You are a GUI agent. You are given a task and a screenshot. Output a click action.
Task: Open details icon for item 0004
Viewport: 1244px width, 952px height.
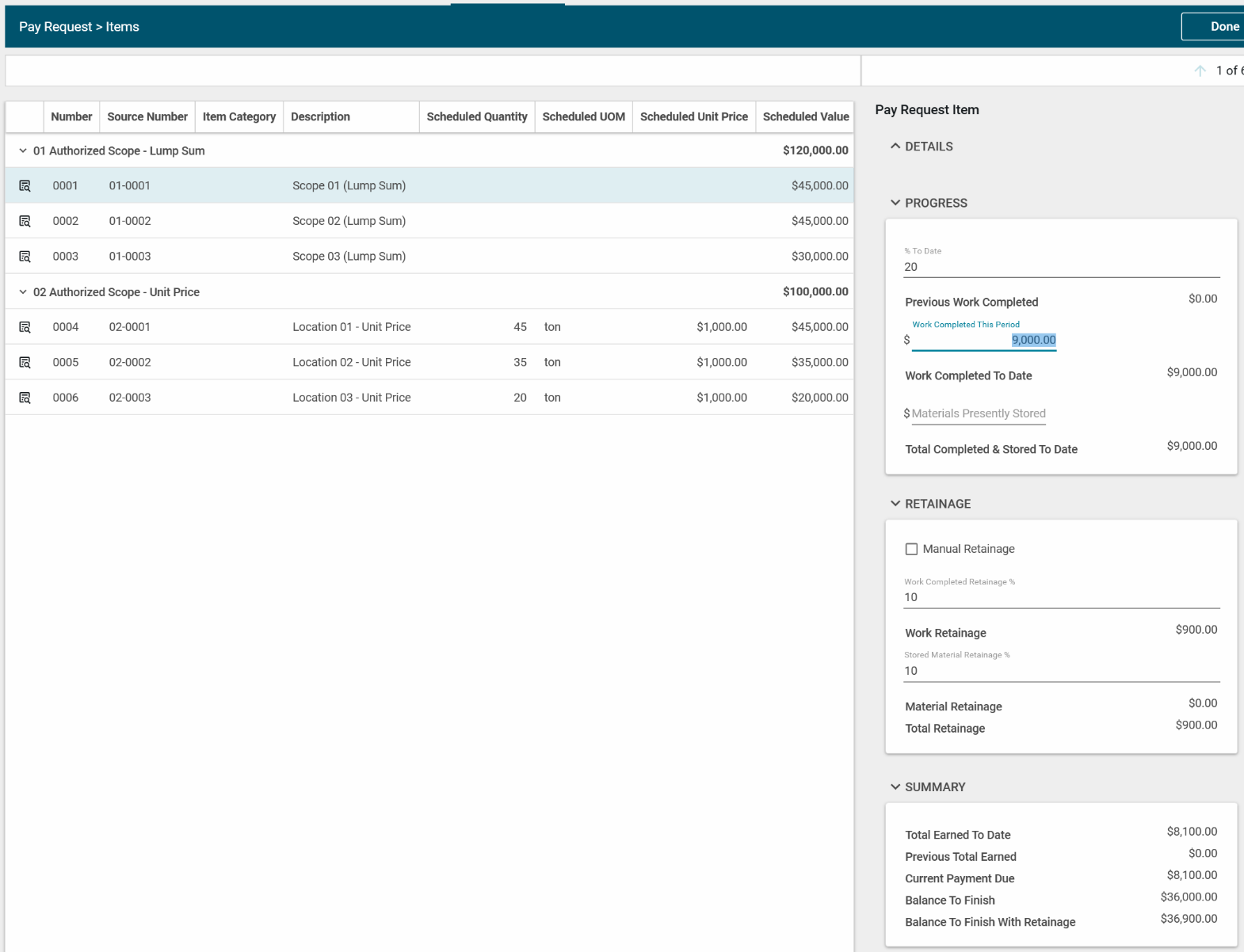[25, 327]
